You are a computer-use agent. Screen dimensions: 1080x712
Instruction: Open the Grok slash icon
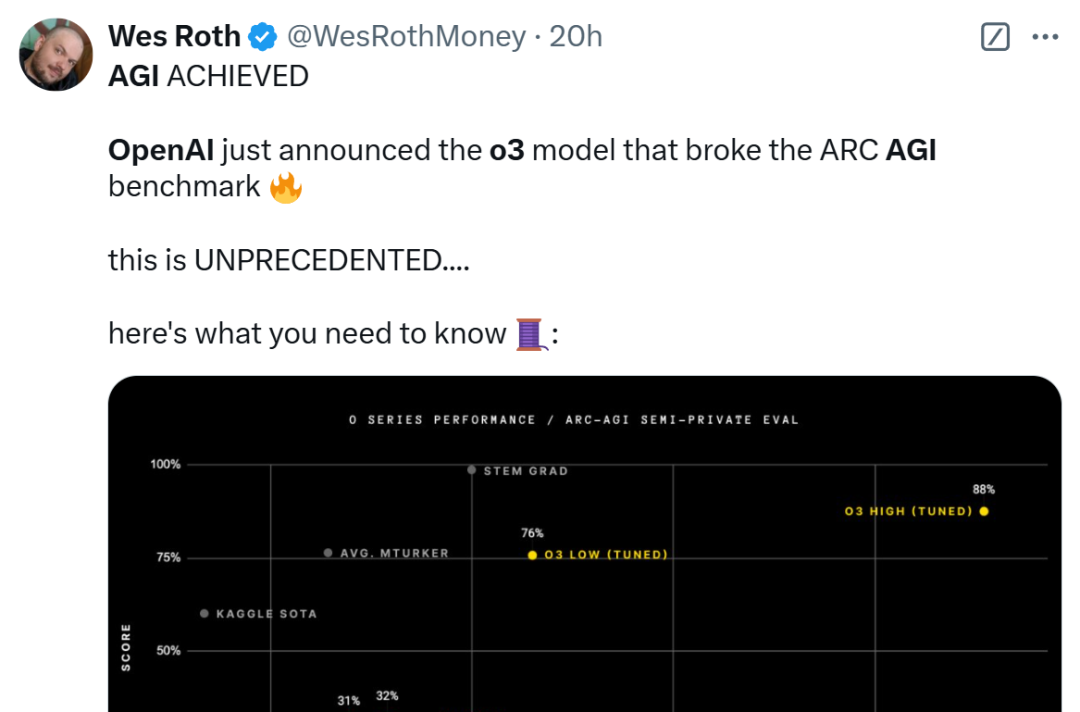point(995,36)
